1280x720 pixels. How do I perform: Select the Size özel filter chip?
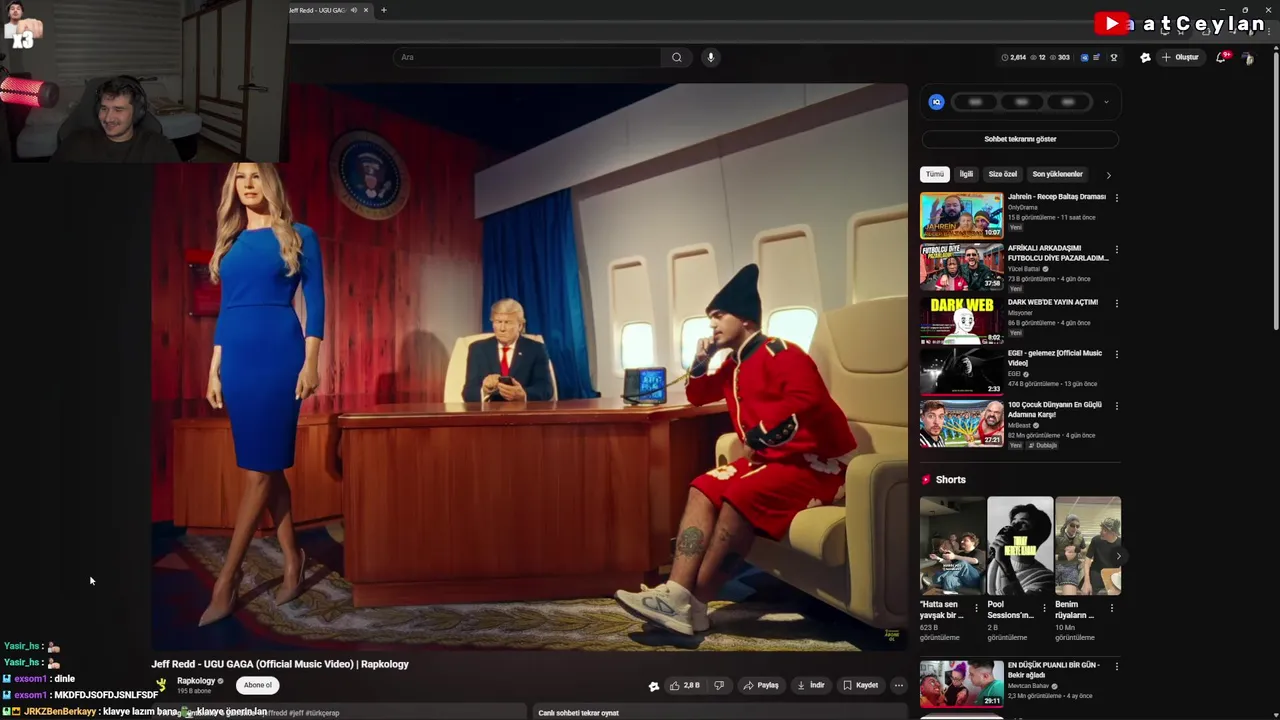(x=1002, y=174)
